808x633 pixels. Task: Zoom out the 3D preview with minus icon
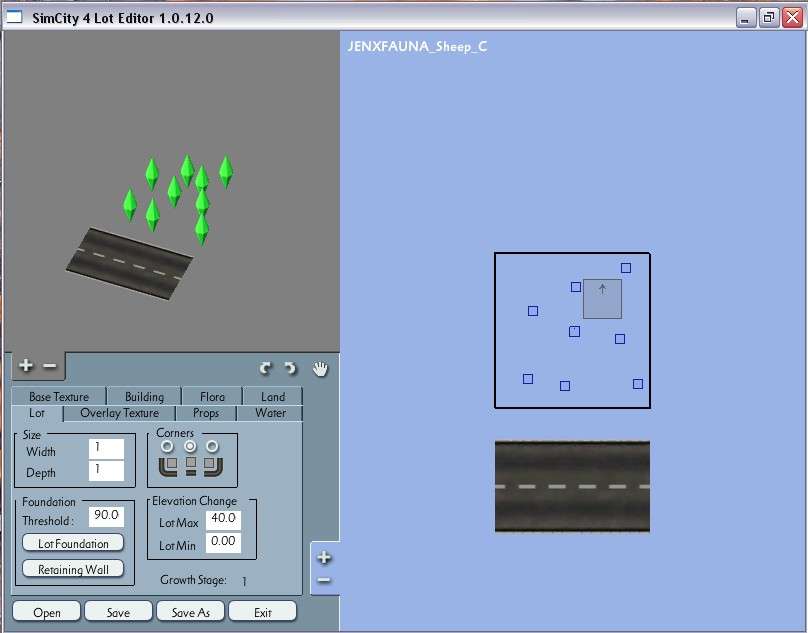tap(49, 365)
